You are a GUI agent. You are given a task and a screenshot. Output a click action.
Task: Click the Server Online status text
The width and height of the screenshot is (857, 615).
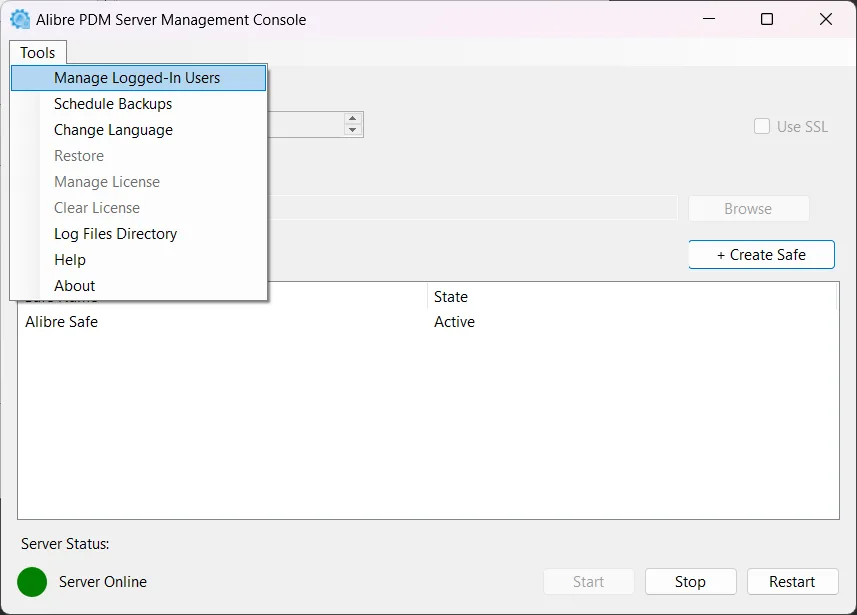pos(103,582)
